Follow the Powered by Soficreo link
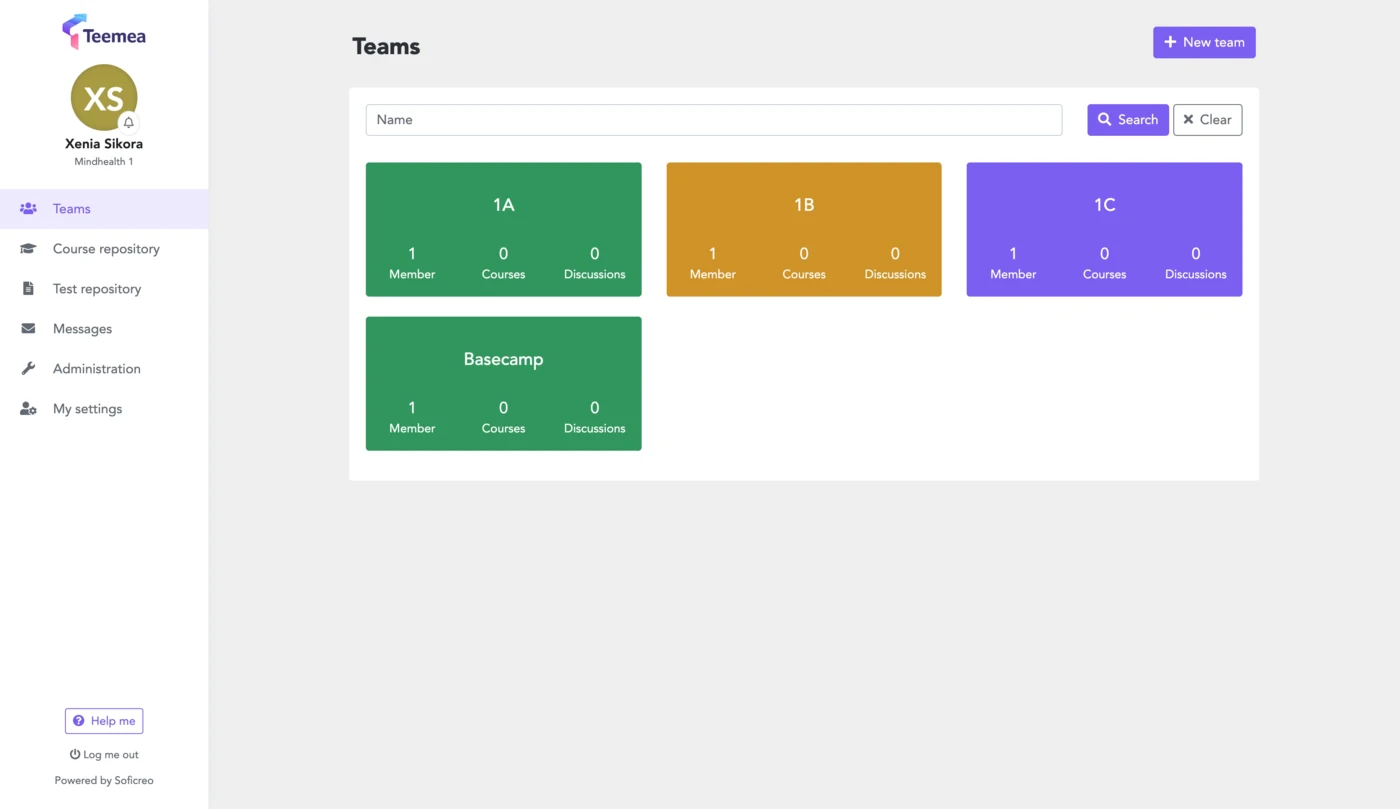Image resolution: width=1400 pixels, height=809 pixels. coord(104,780)
